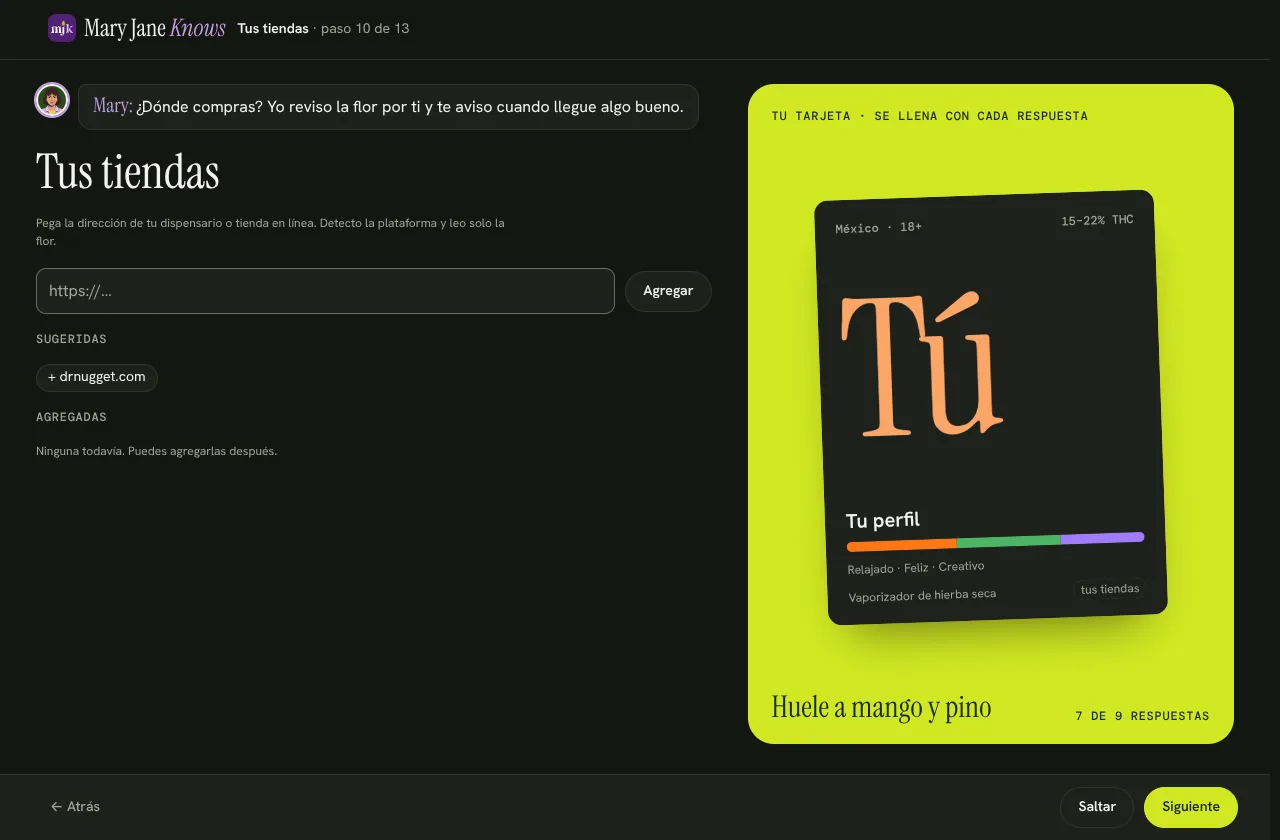Click the mjk logo icon
The image size is (1280, 840).
click(x=62, y=28)
